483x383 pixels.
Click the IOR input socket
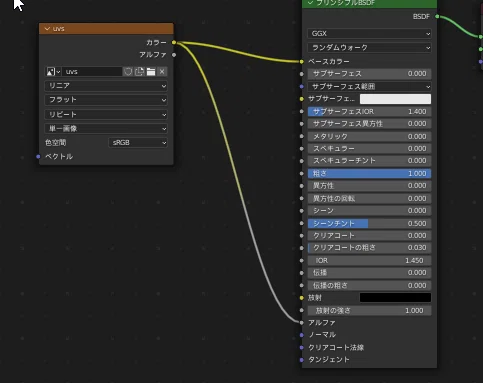302,260
